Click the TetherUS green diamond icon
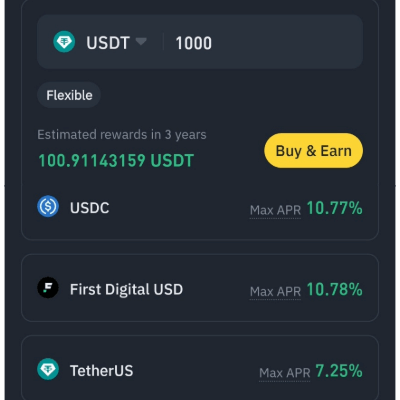 point(48,369)
